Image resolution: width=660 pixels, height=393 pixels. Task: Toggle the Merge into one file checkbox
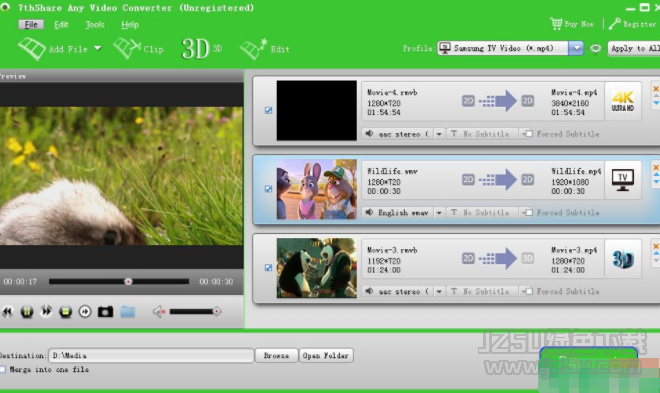3,369
